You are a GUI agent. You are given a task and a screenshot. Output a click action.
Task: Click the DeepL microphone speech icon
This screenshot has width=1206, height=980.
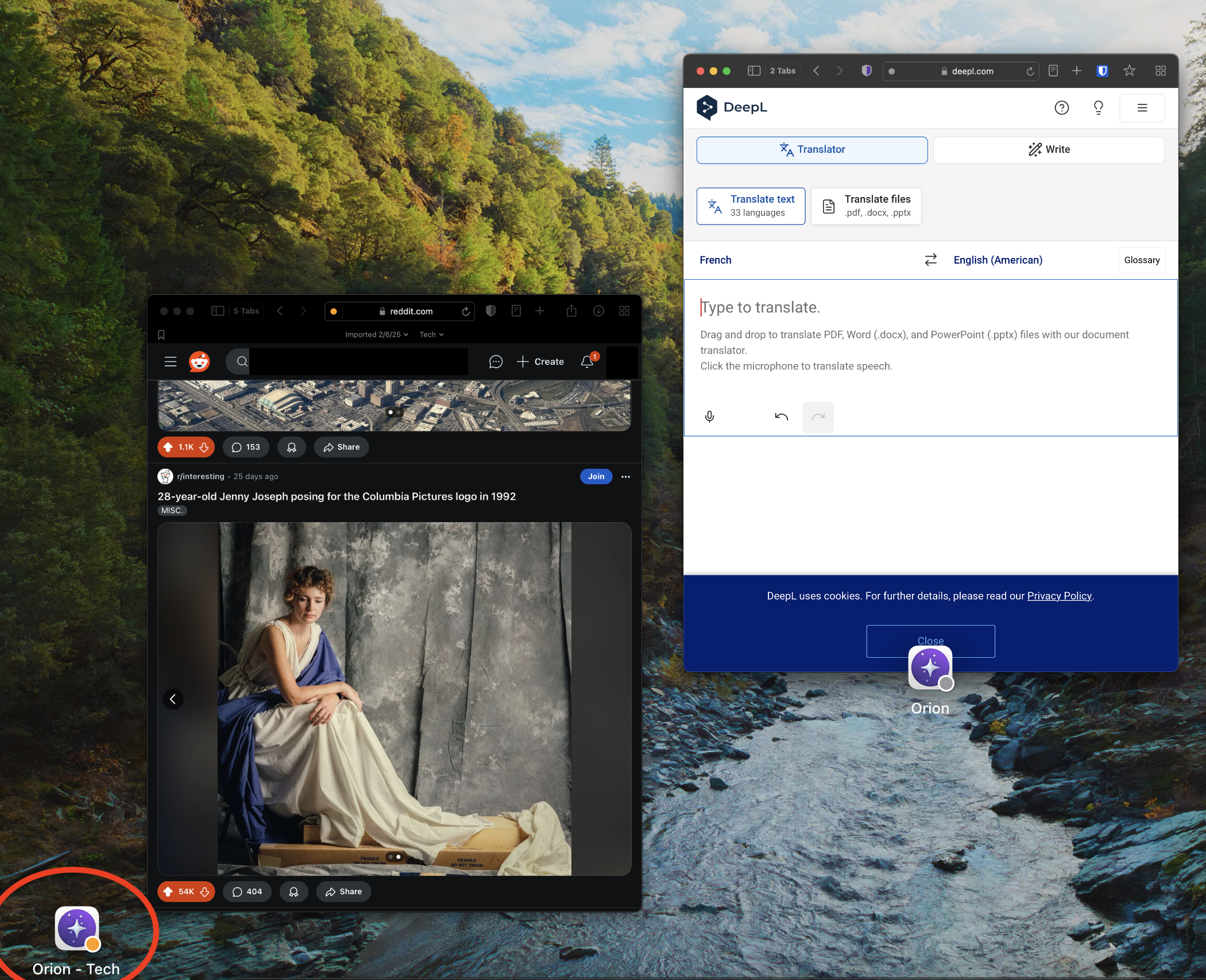pyautogui.click(x=709, y=416)
